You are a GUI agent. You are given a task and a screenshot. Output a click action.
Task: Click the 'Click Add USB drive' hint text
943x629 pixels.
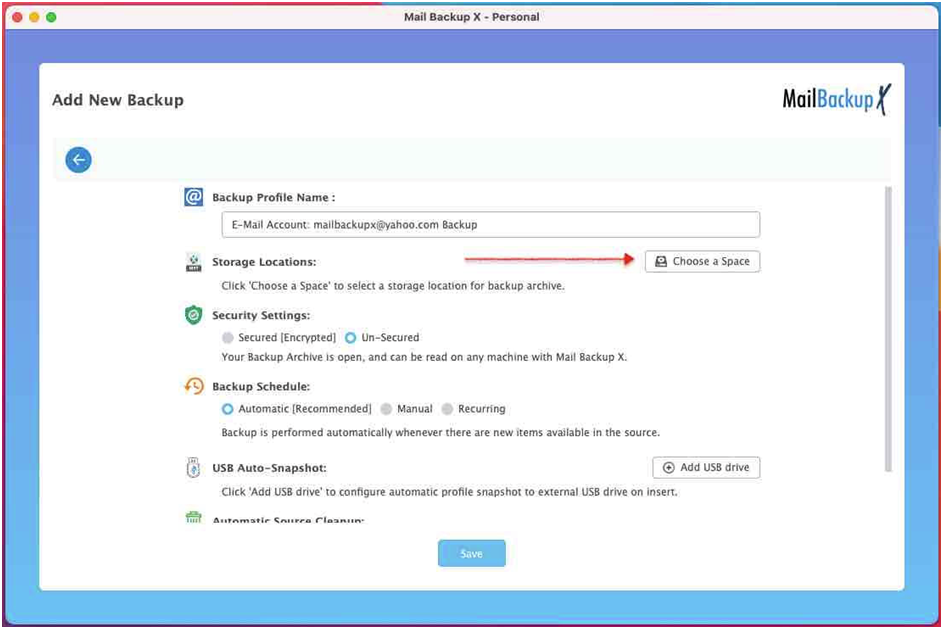point(449,492)
